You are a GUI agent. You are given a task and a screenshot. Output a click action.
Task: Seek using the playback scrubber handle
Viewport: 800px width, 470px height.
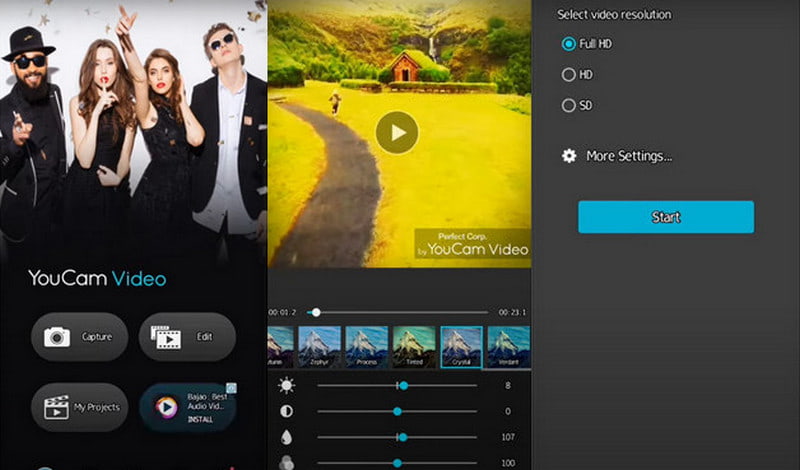point(316,312)
